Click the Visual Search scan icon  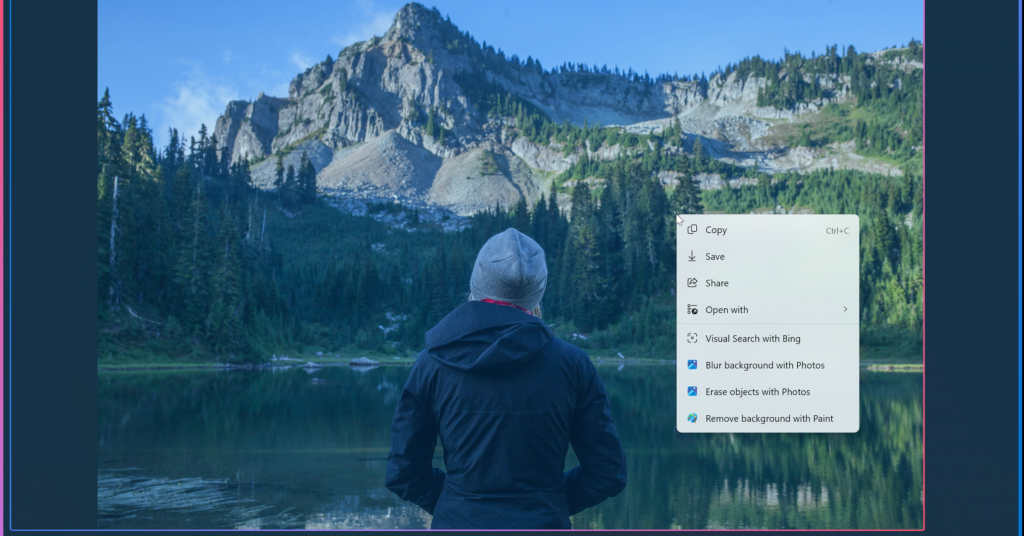(x=692, y=339)
